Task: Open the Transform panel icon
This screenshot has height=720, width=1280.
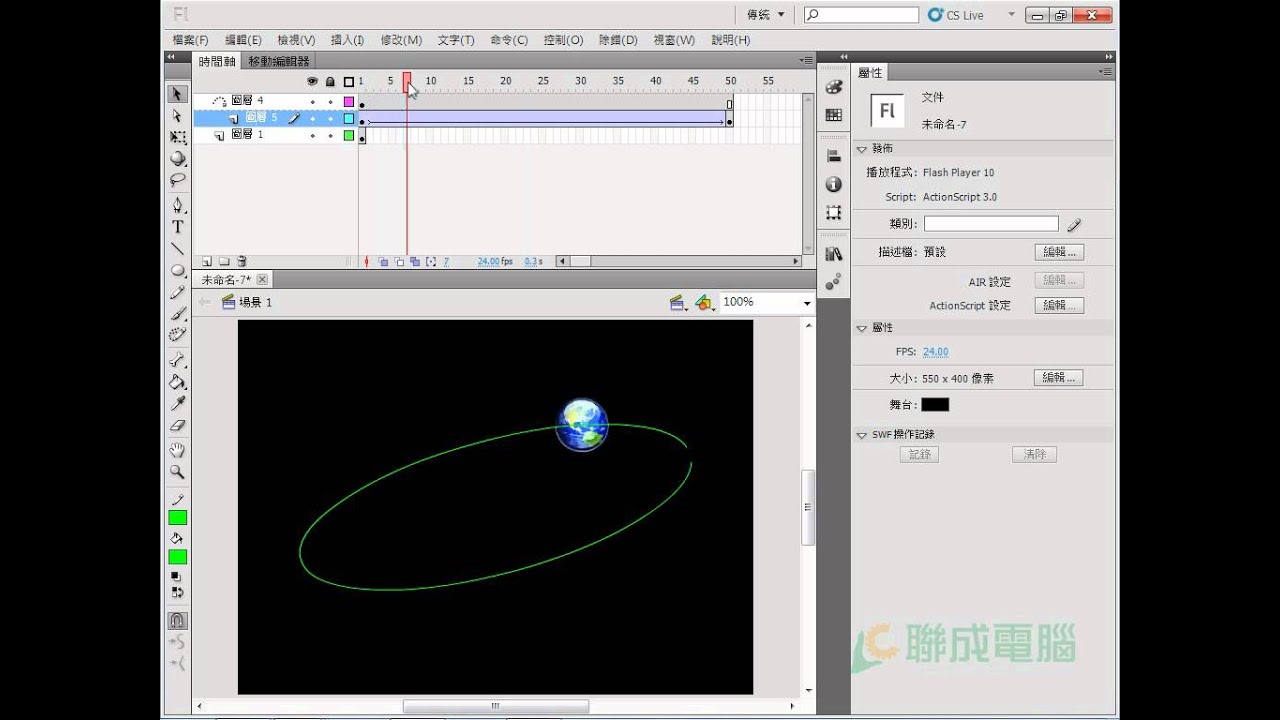Action: [833, 213]
